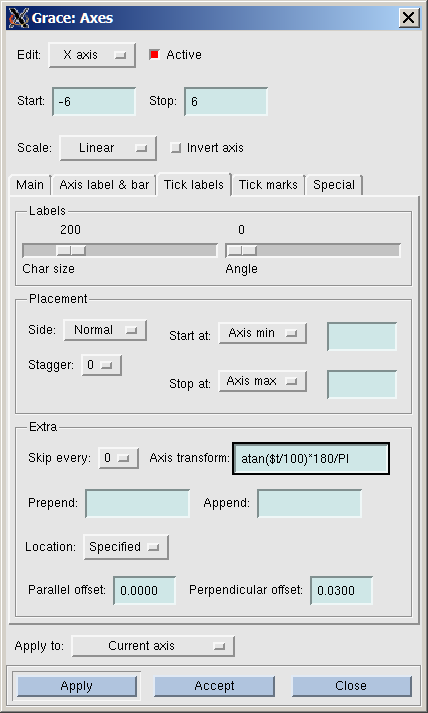
Task: Switch to the Tick marks tab
Action: [268, 185]
